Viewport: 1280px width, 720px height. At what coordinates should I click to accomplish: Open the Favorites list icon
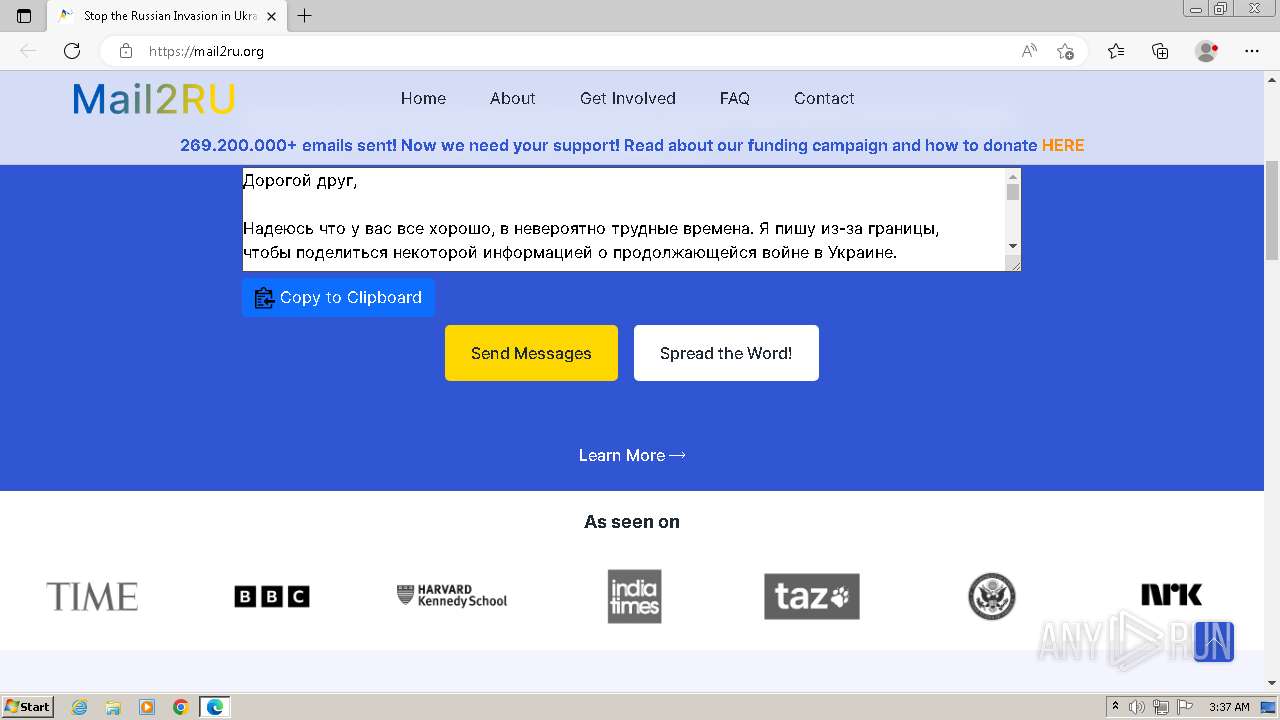(1116, 51)
